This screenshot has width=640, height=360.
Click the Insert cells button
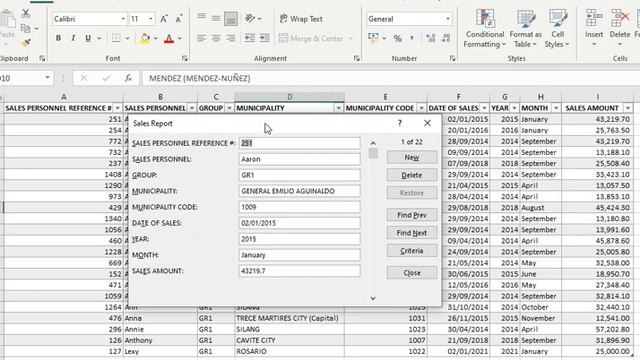tap(594, 27)
